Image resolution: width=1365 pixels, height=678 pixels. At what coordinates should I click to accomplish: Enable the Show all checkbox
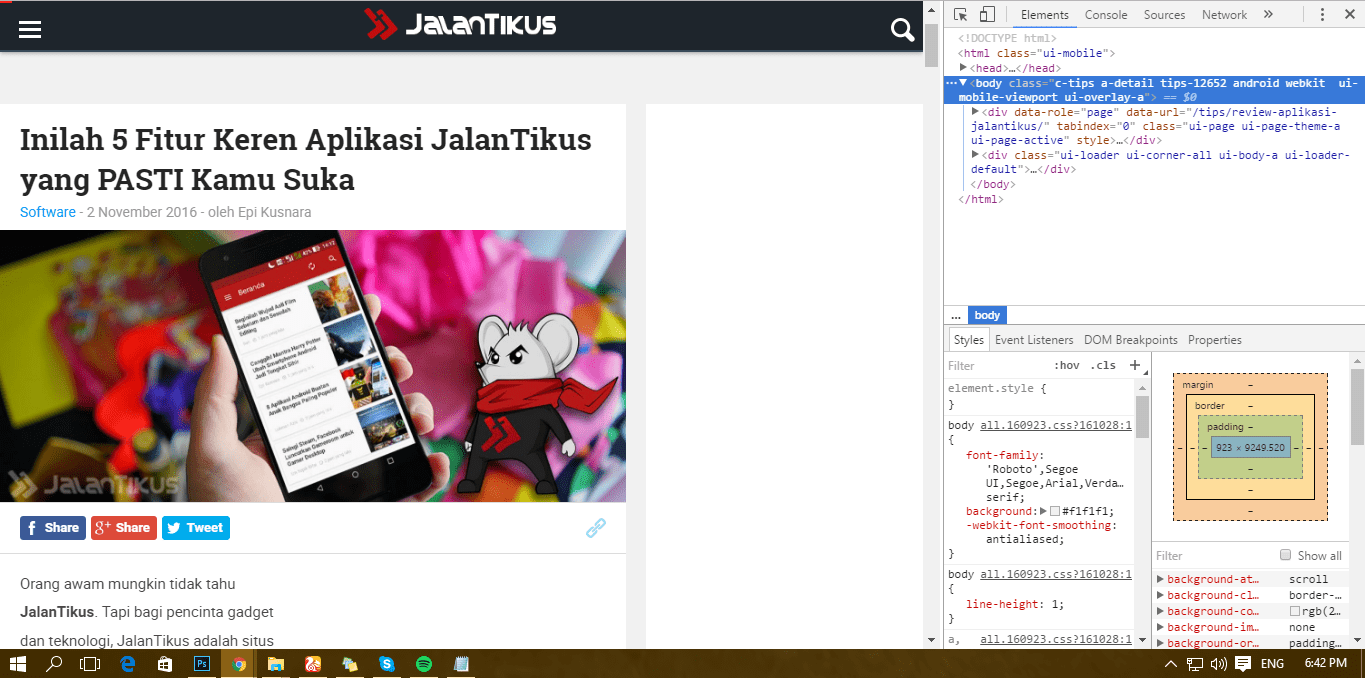click(x=1286, y=555)
